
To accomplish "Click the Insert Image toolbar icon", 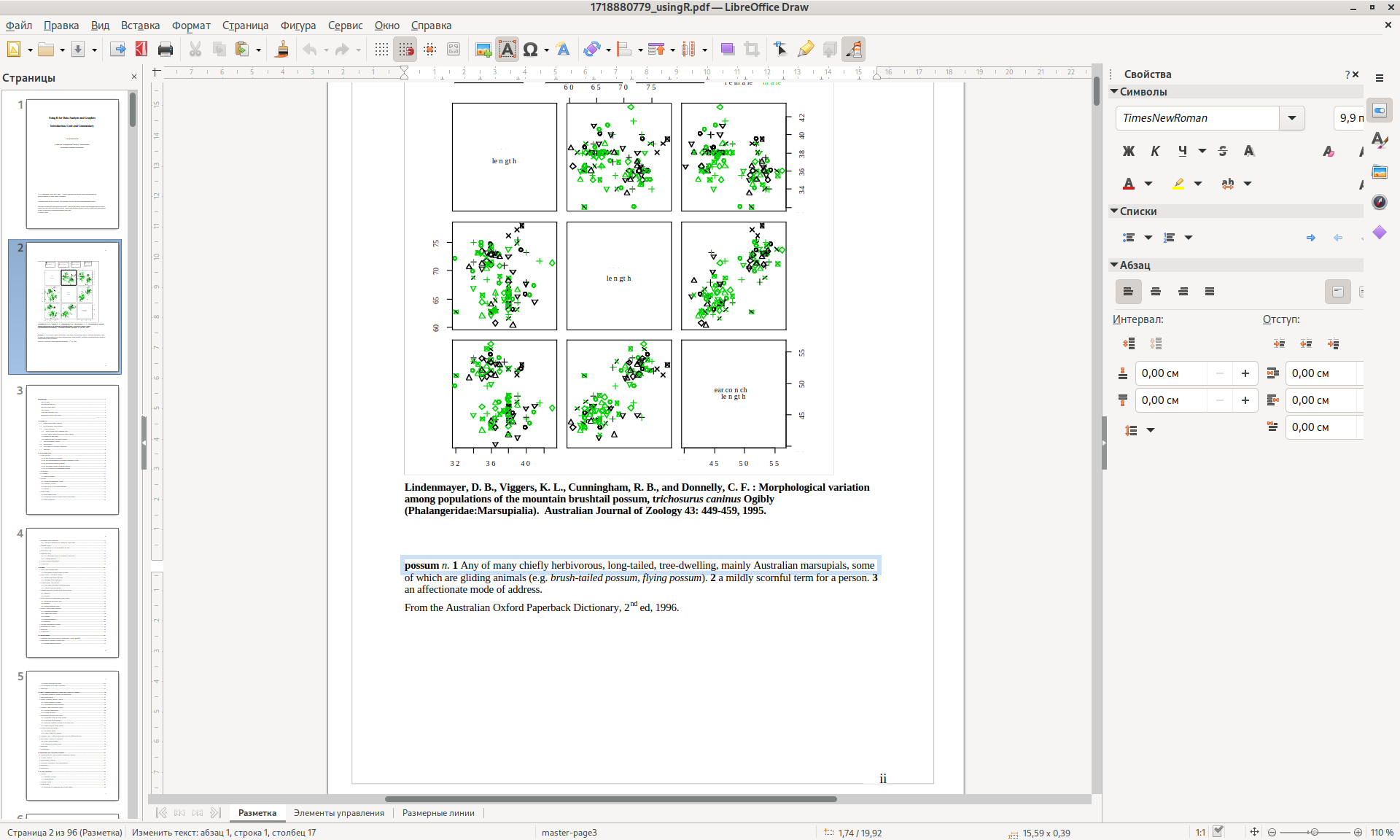I will click(x=483, y=49).
